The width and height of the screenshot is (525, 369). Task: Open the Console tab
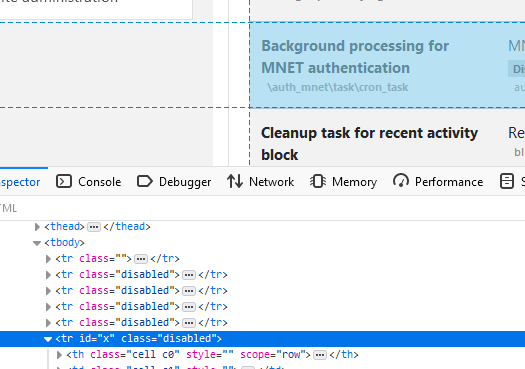[x=89, y=182]
